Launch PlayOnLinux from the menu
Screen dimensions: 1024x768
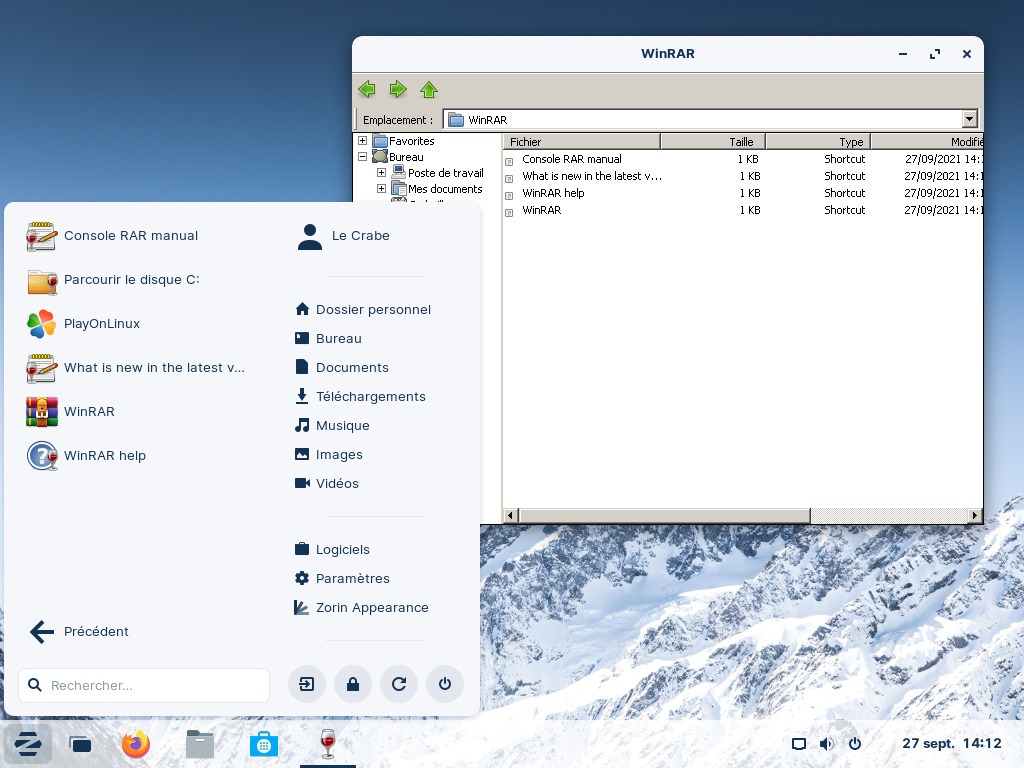pyautogui.click(x=84, y=324)
